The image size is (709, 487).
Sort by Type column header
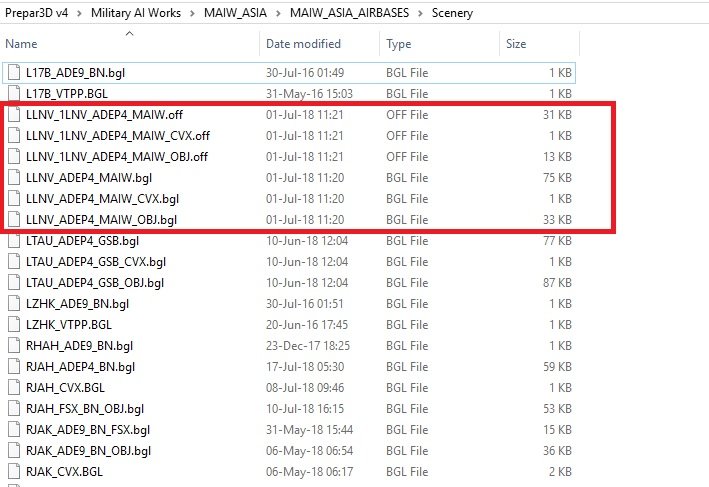pos(399,44)
